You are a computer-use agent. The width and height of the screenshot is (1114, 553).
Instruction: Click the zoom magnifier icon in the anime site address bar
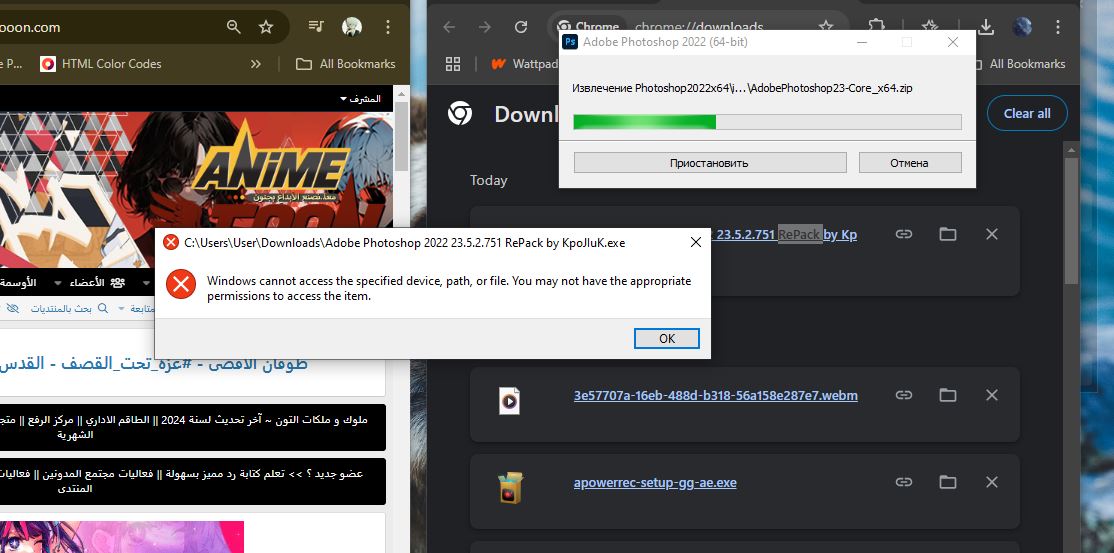pos(233,27)
